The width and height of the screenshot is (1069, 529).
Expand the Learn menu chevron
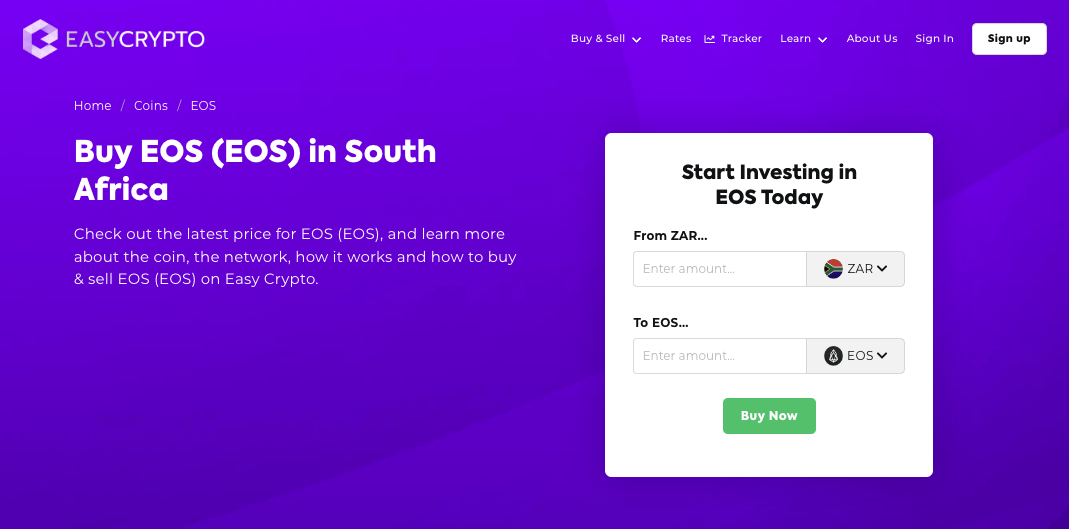pyautogui.click(x=822, y=40)
